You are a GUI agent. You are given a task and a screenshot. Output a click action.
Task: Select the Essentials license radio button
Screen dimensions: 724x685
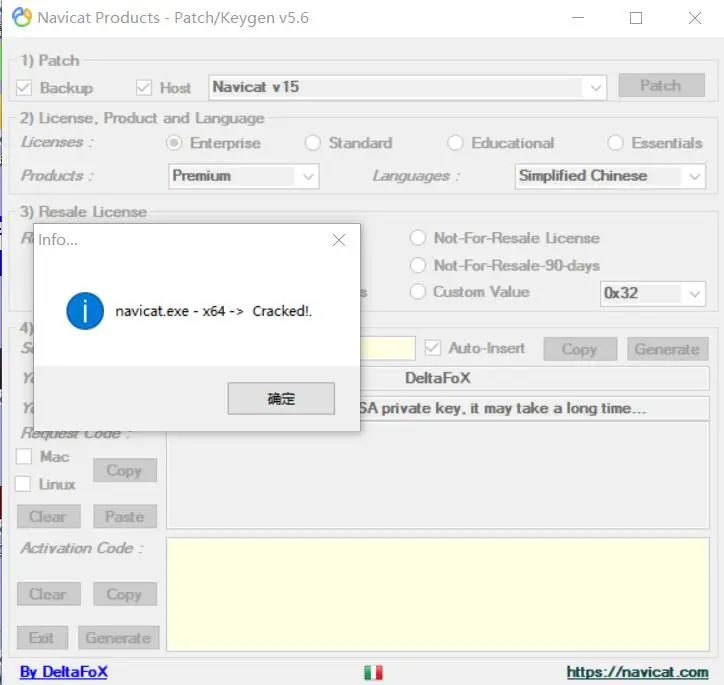pos(615,143)
